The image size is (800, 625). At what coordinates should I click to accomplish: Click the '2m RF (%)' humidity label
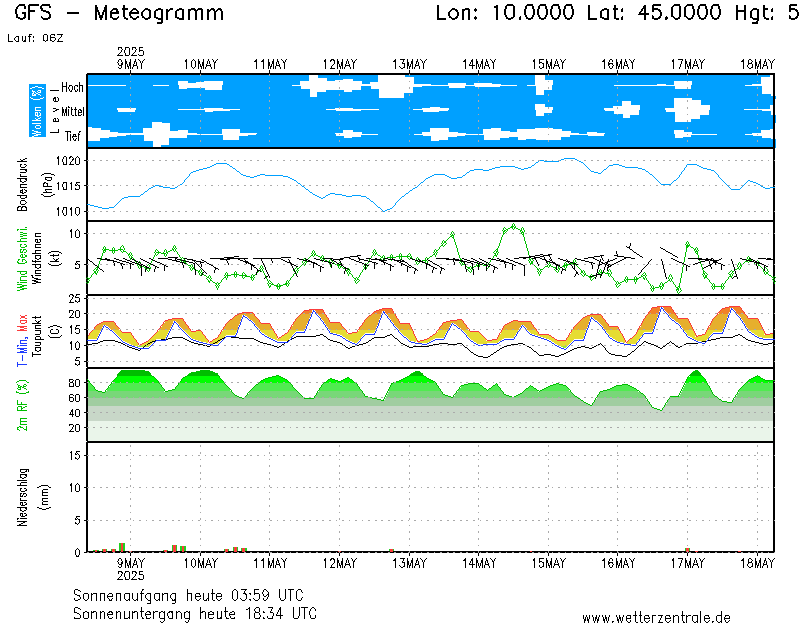pos(22,406)
